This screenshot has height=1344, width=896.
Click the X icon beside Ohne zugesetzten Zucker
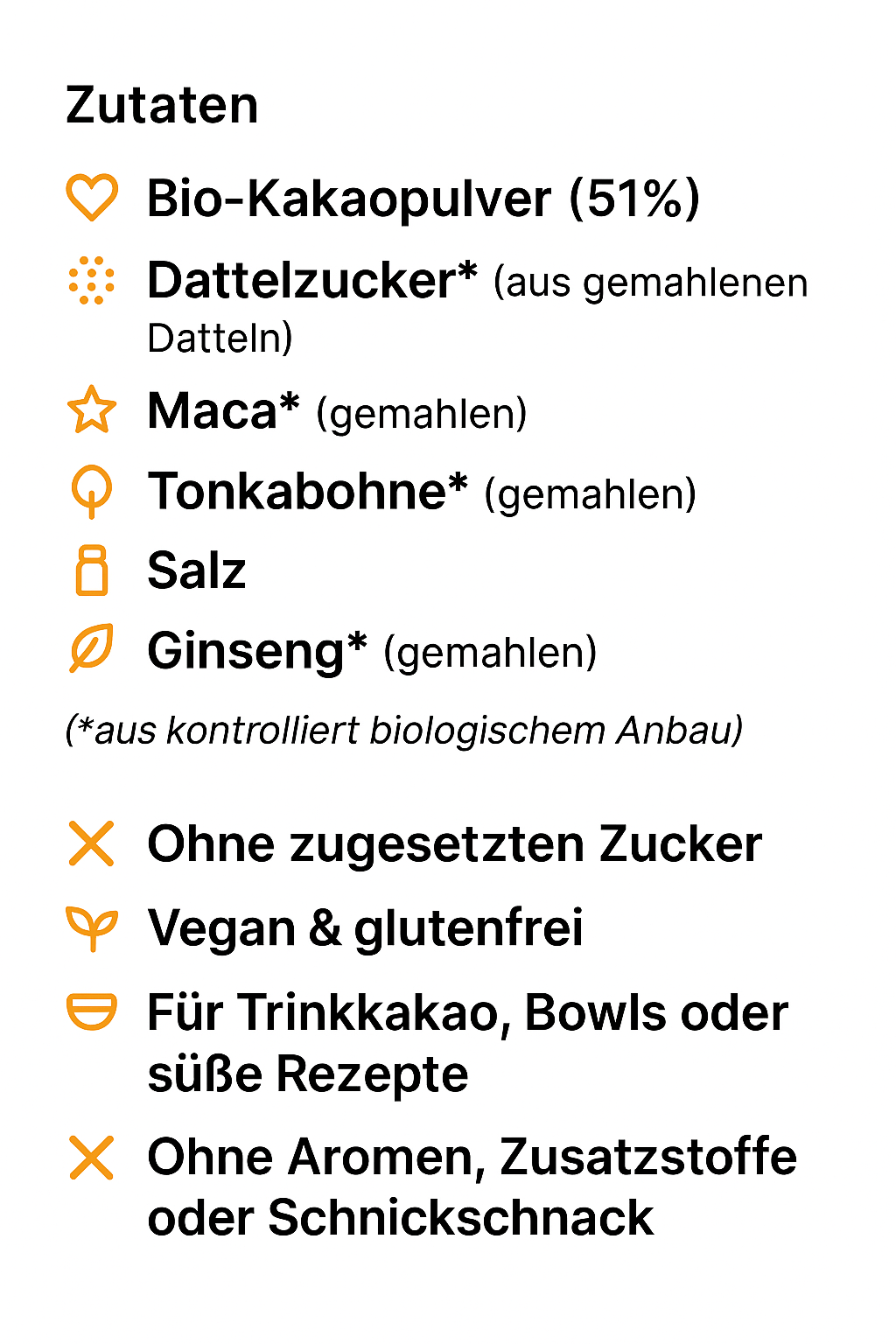92,844
